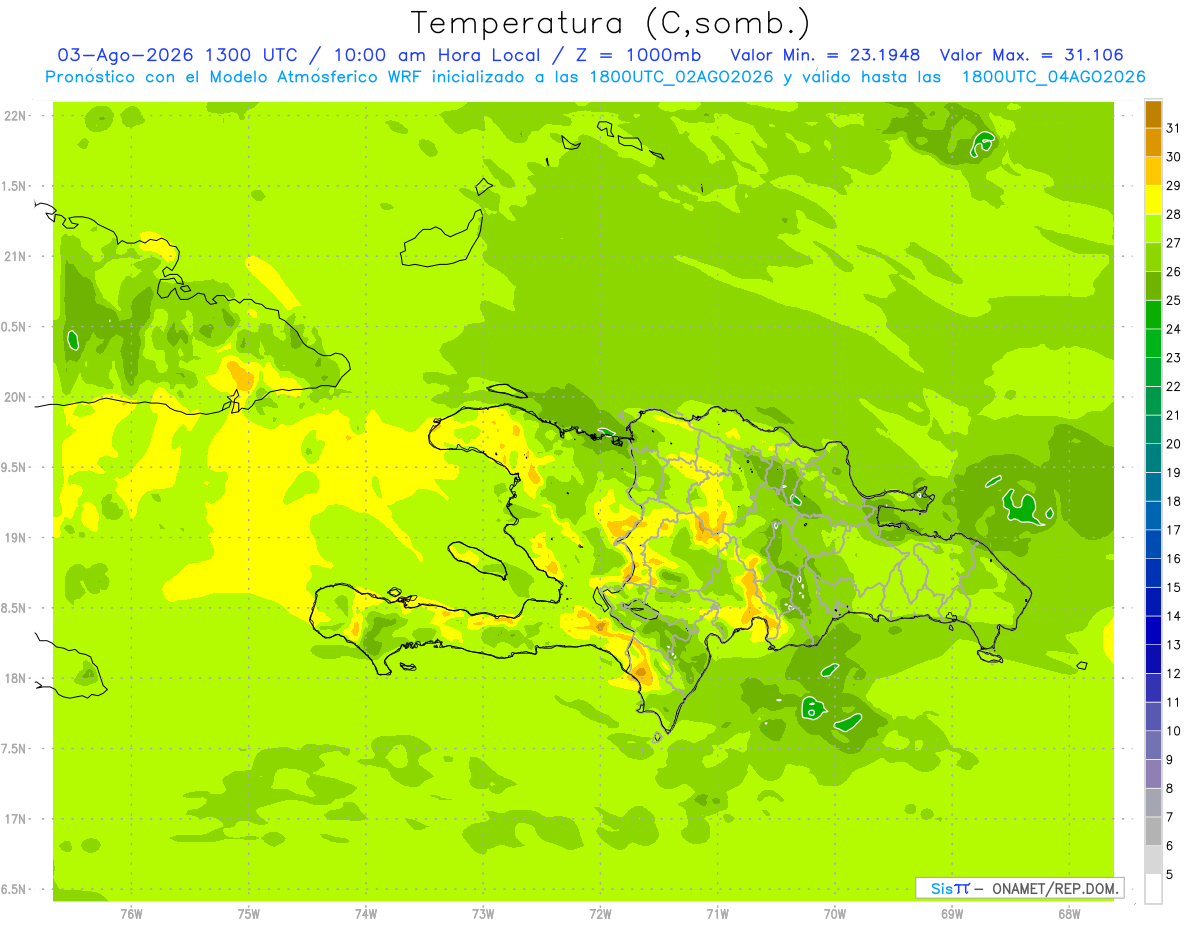This screenshot has width=1200, height=927.
Task: Select the green color bar segment between 23 and 24
Action: pyautogui.click(x=1153, y=344)
